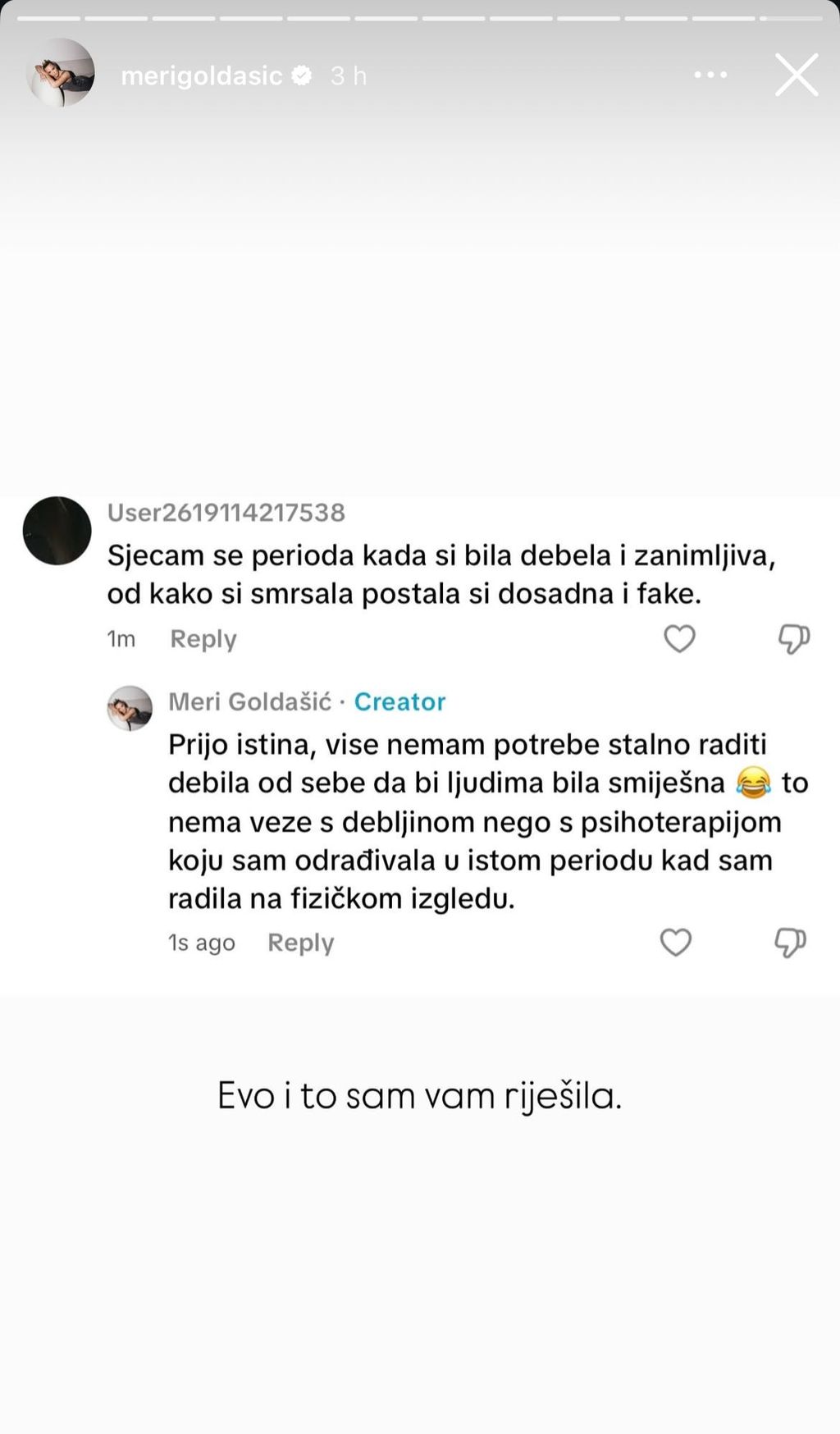The width and height of the screenshot is (840, 1434).
Task: Dislike the first comment via thumbs-down icon
Action: [792, 638]
